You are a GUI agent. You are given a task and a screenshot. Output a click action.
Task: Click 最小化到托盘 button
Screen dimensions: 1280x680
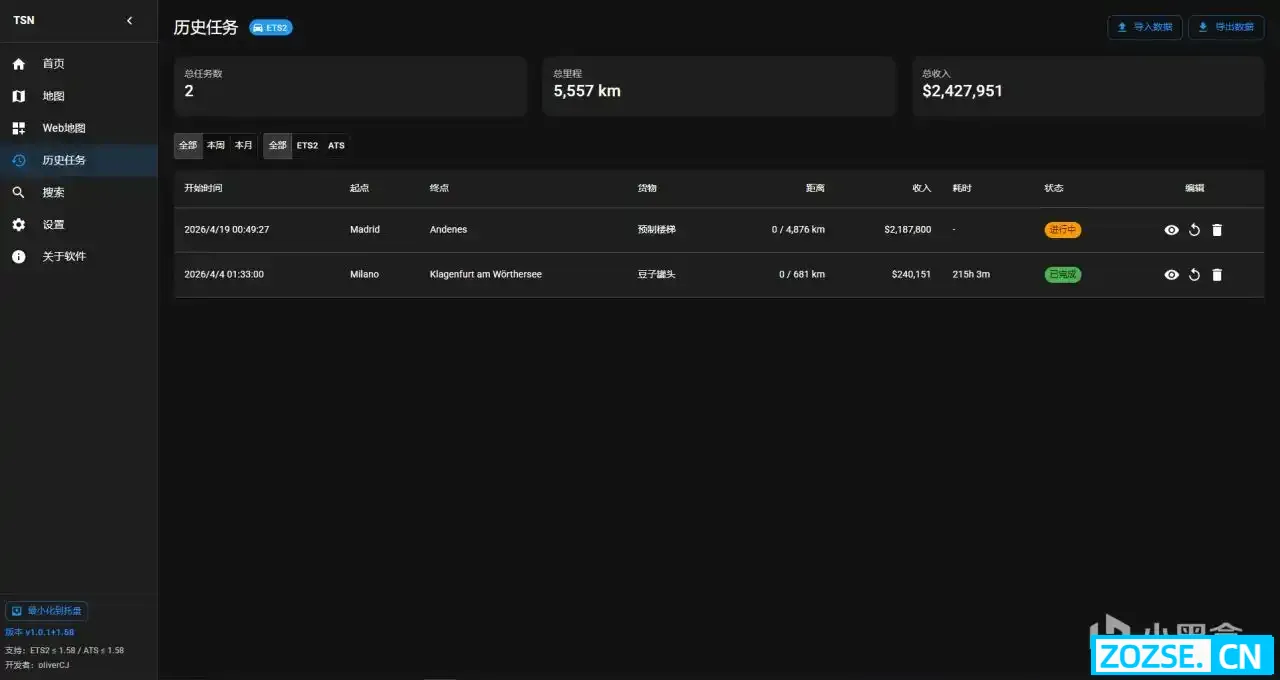tap(47, 610)
